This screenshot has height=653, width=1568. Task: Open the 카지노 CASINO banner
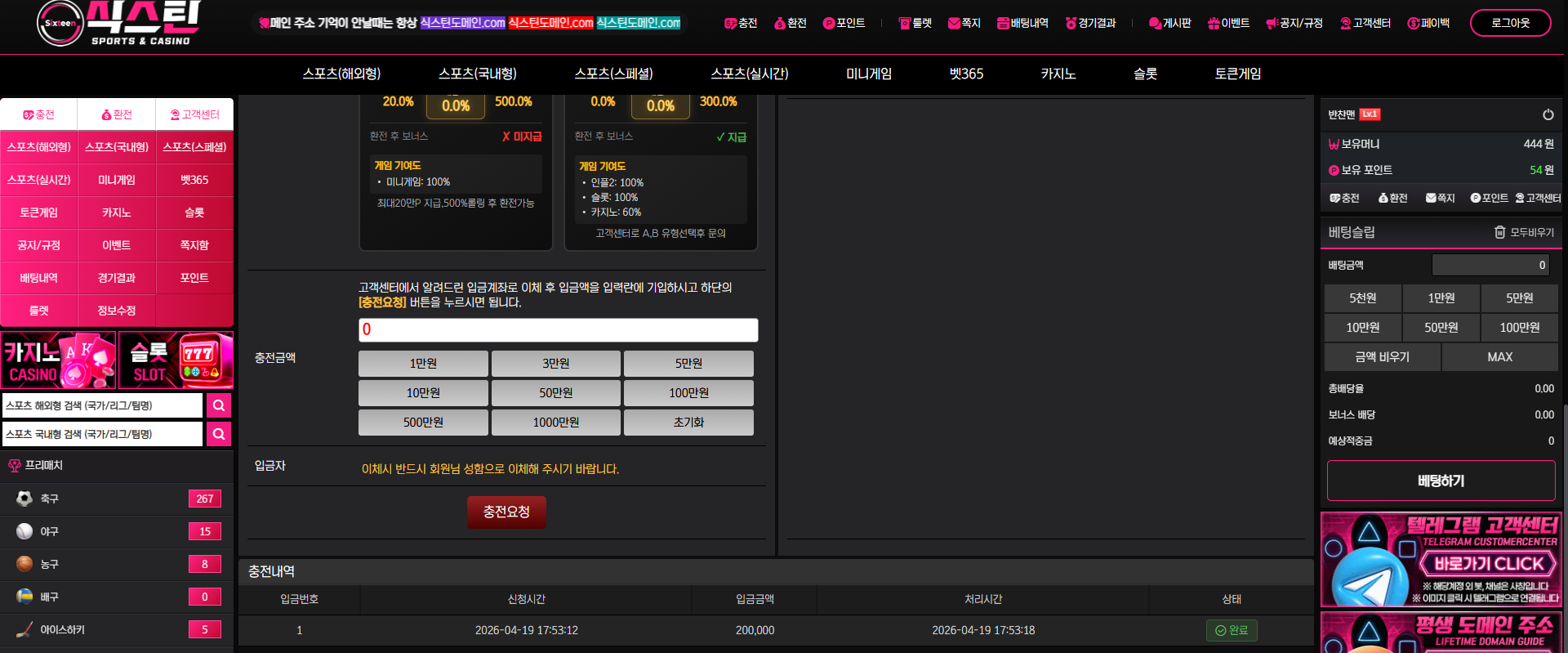[x=58, y=360]
